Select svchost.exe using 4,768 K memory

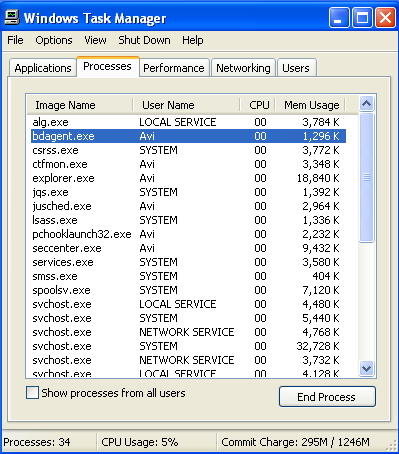point(188,332)
